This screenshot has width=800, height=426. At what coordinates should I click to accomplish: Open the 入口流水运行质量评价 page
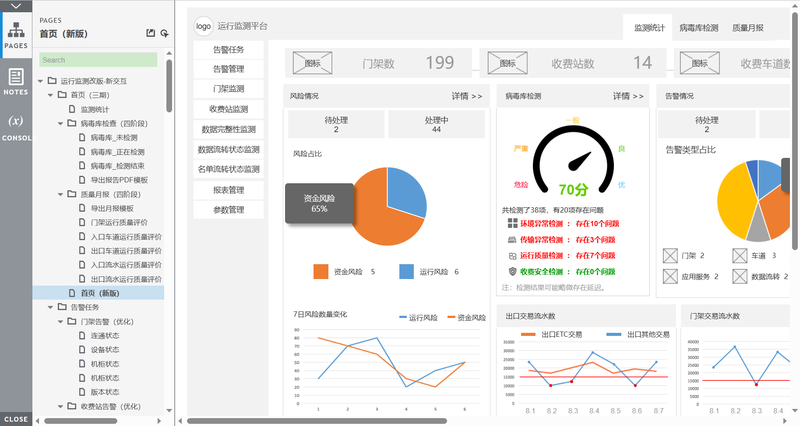coord(126,265)
